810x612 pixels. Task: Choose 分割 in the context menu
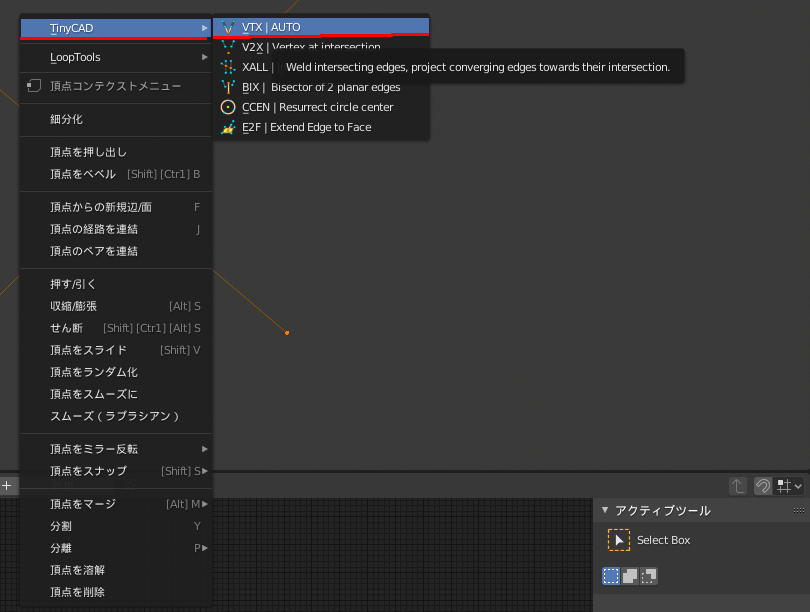pos(116,526)
